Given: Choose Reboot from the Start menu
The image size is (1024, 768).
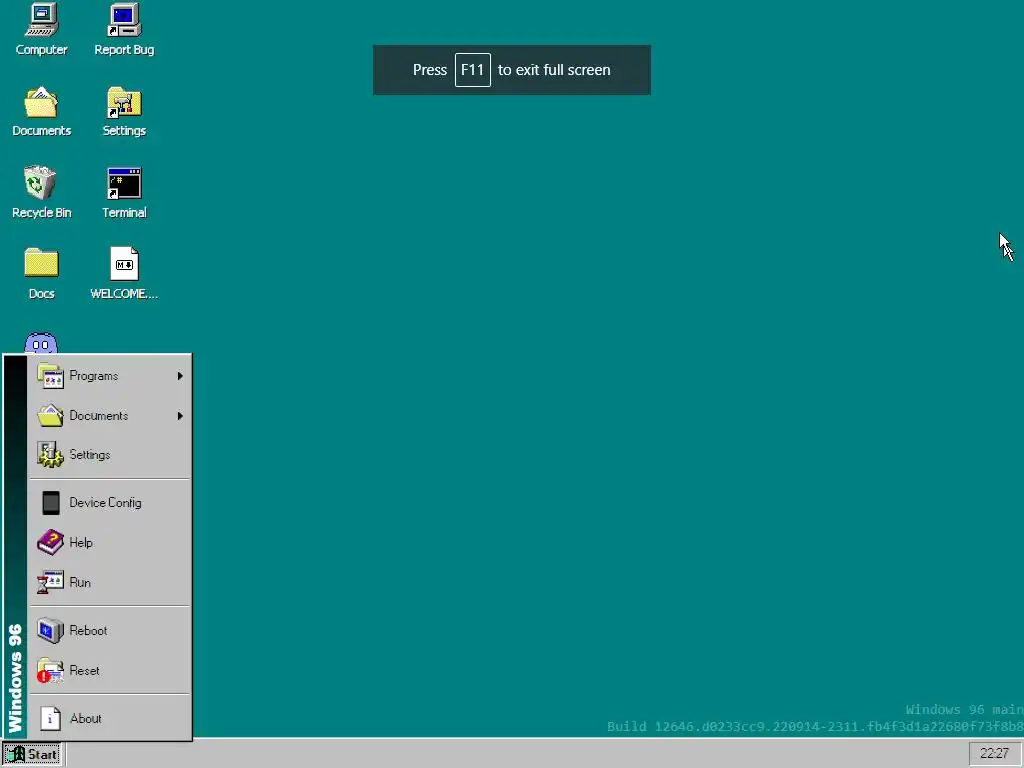Looking at the screenshot, I should [110, 630].
